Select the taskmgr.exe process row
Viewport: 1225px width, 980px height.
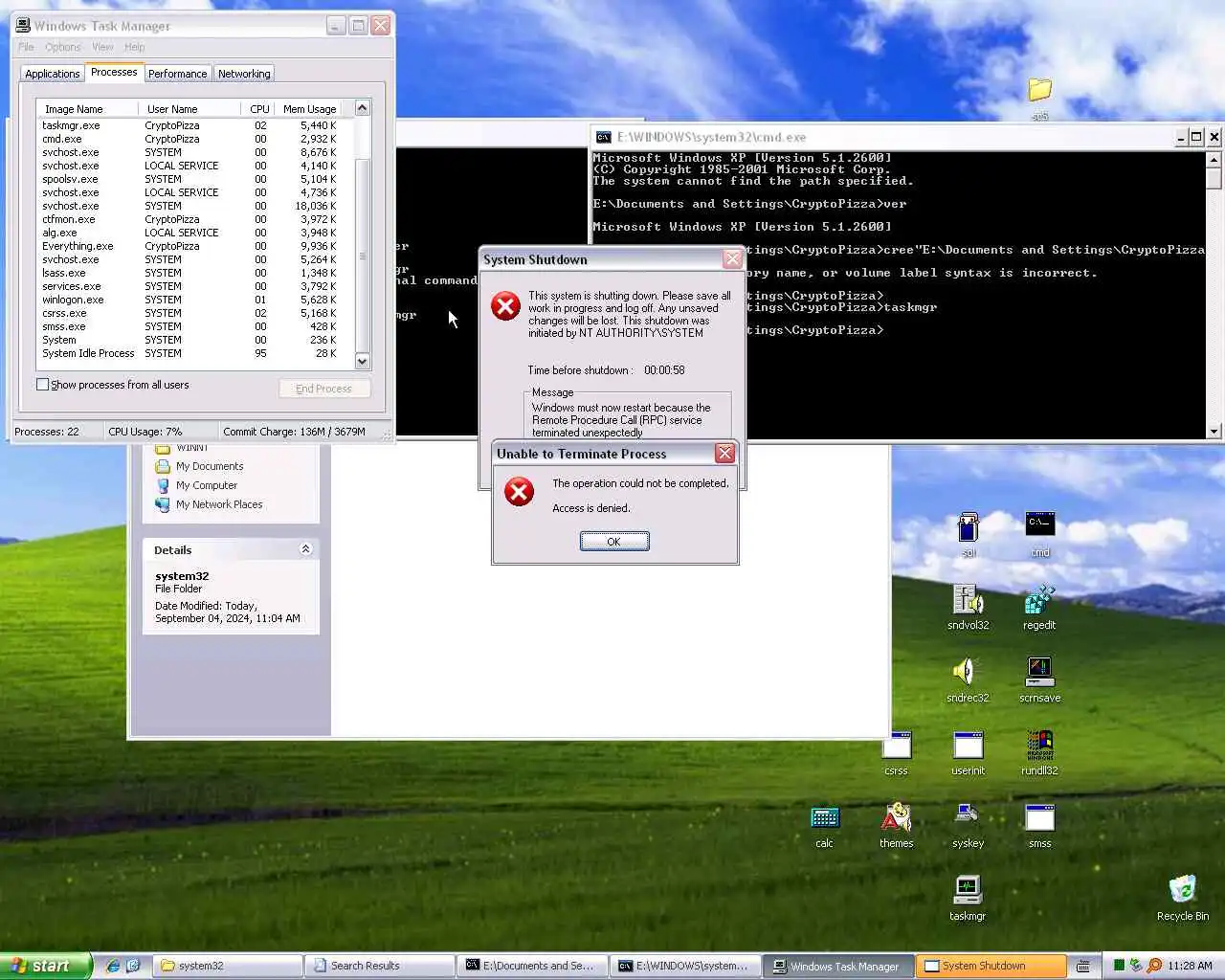pyautogui.click(x=195, y=125)
